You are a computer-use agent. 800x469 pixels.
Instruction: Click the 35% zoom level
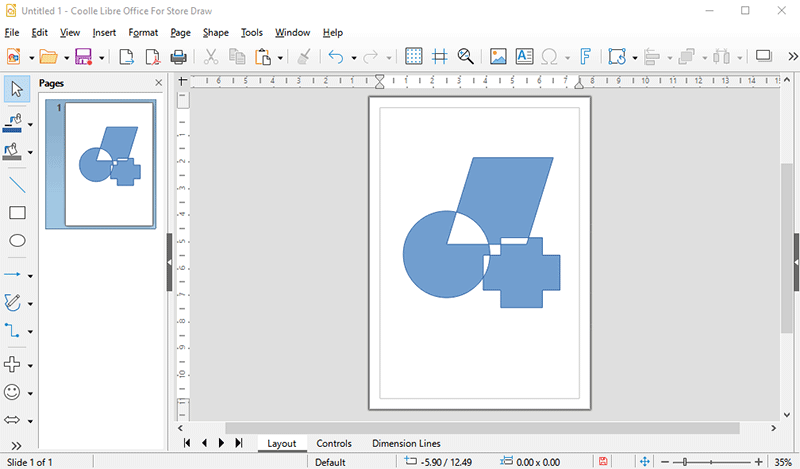coord(783,462)
